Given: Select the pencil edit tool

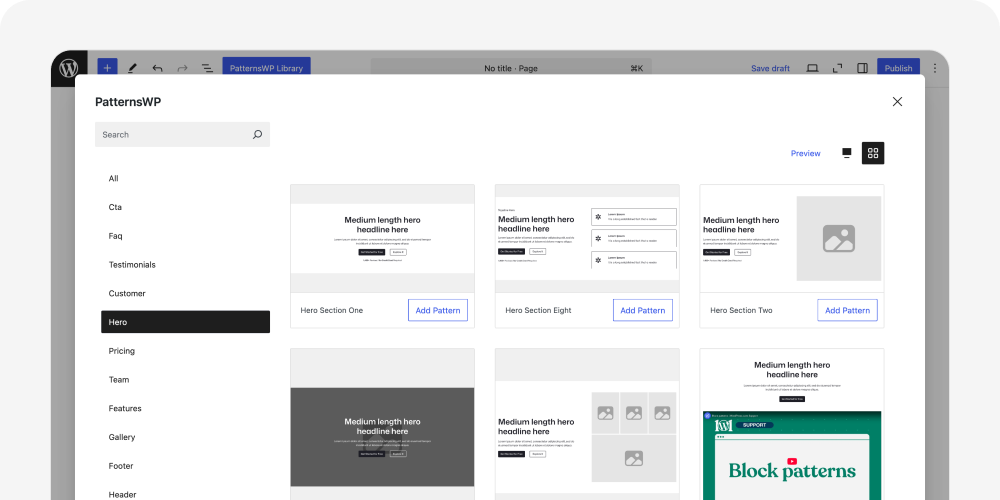Looking at the screenshot, I should tap(133, 68).
